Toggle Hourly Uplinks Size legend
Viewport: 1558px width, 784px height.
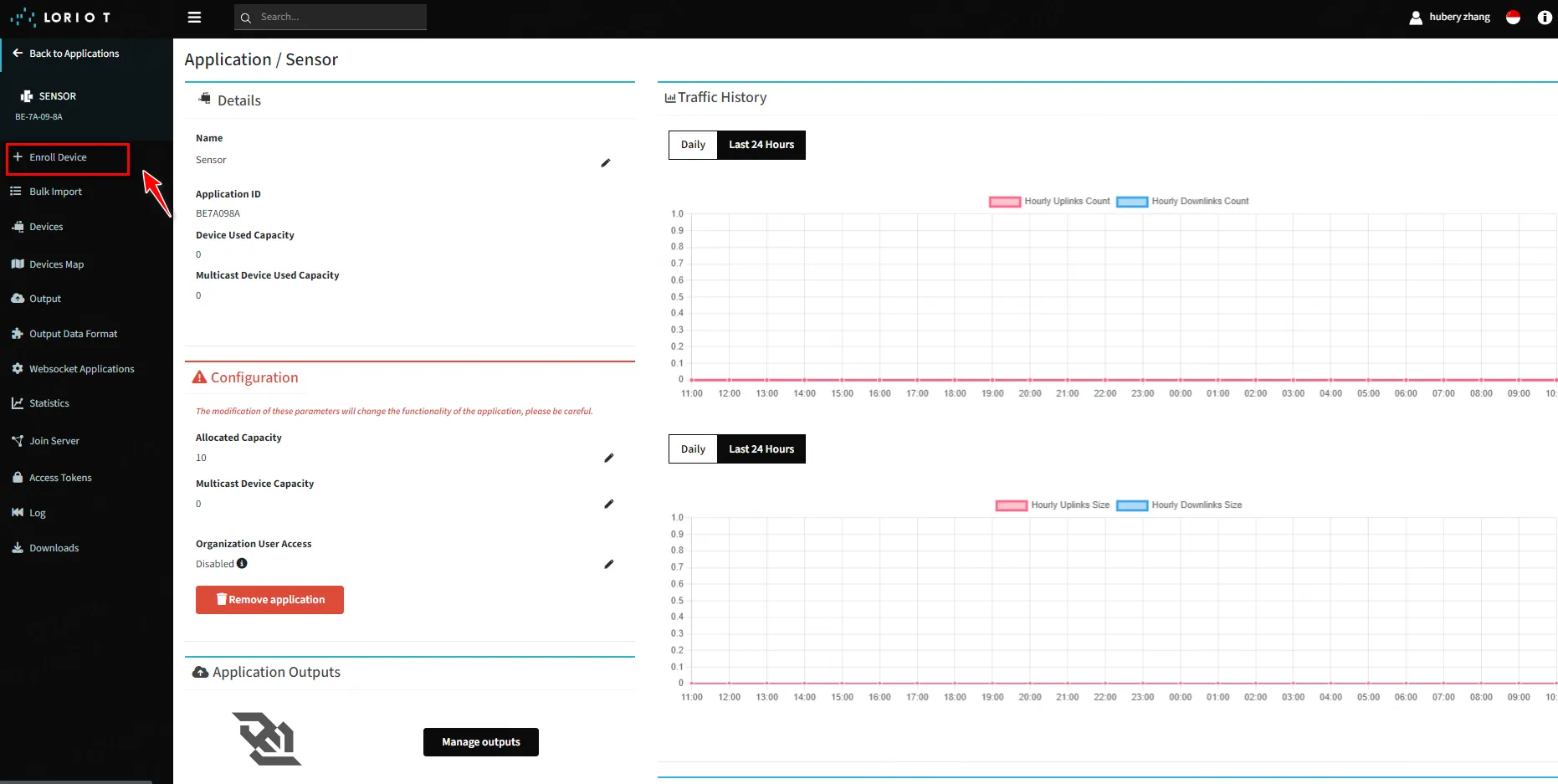pyautogui.click(x=1053, y=505)
